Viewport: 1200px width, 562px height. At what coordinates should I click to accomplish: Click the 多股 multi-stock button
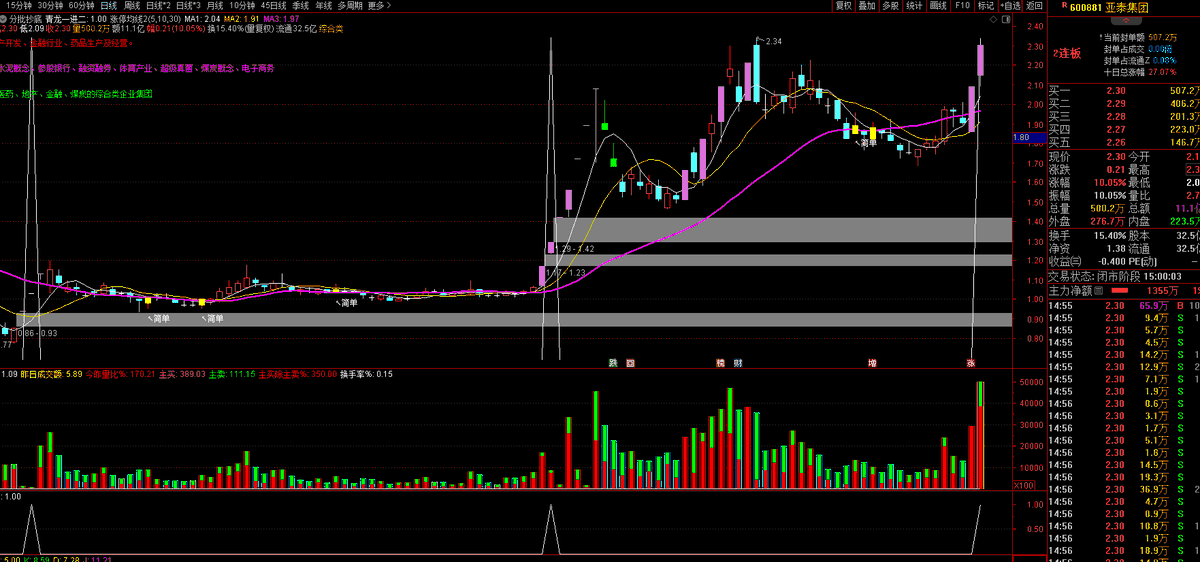click(x=890, y=5)
